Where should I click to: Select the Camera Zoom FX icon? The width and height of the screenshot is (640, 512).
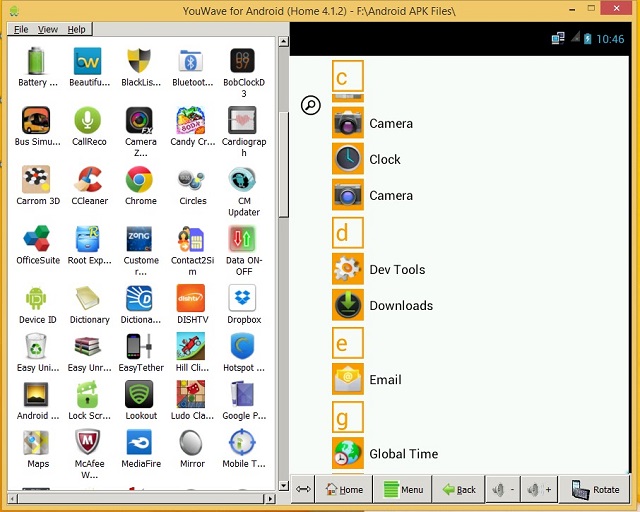tap(139, 120)
